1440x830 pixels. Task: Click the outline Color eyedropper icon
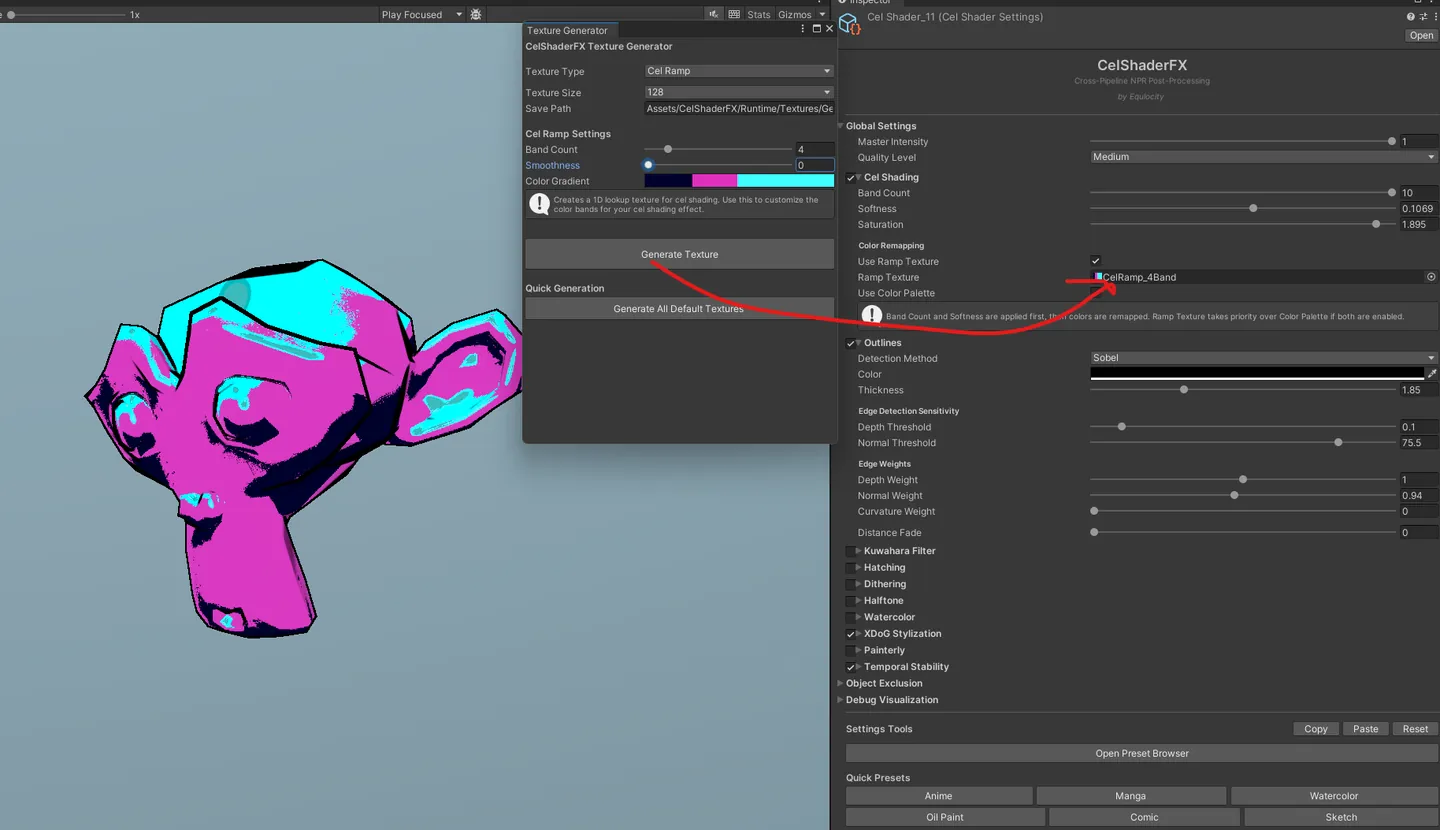pyautogui.click(x=1432, y=374)
